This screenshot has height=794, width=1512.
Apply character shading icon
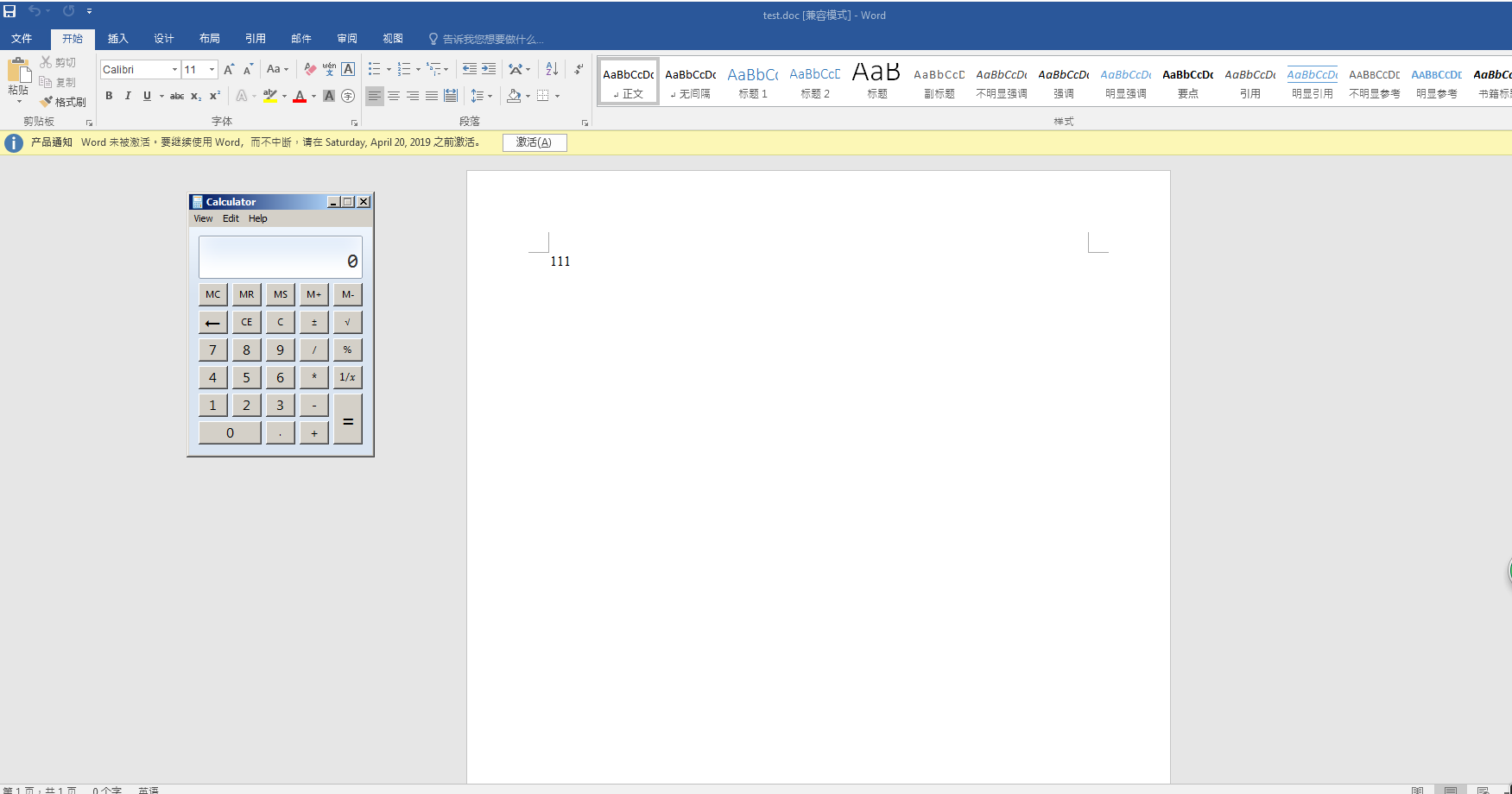329,96
